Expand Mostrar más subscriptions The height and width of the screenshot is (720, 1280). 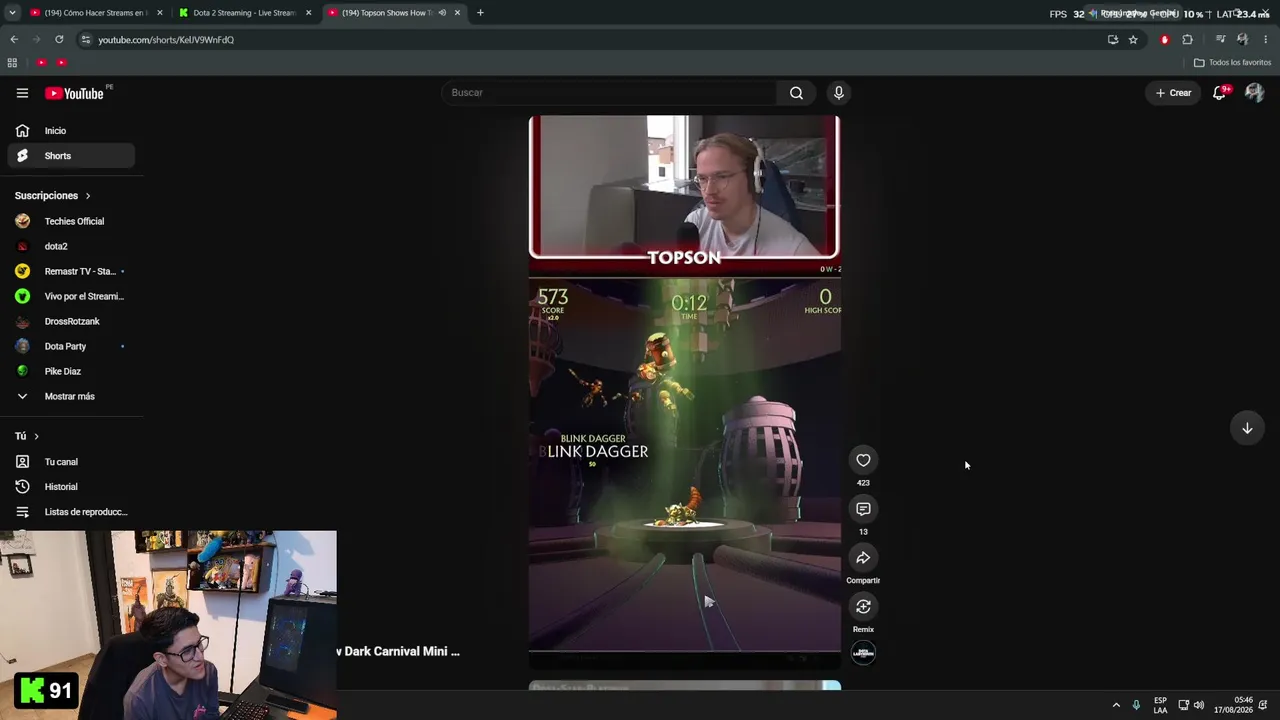point(69,396)
